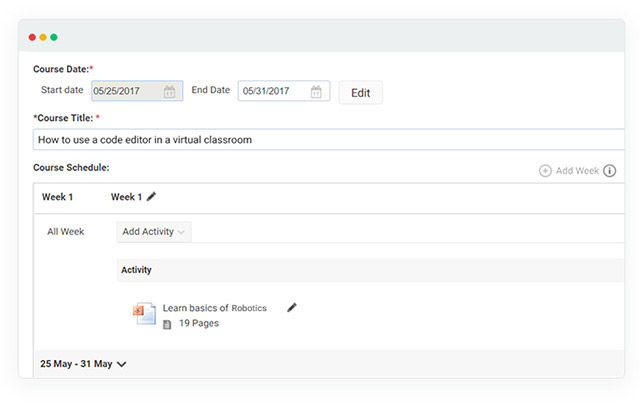Open the Start date calendar picker icon
Screen dimensions: 640x410
tap(169, 91)
